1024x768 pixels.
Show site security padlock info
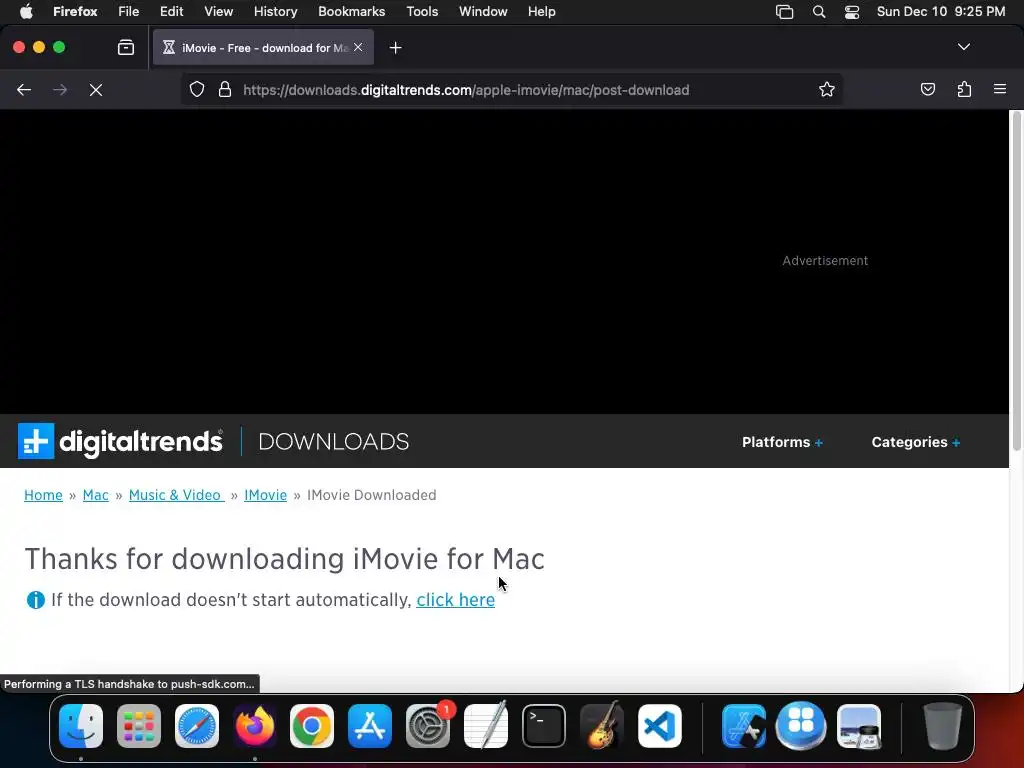tap(225, 89)
